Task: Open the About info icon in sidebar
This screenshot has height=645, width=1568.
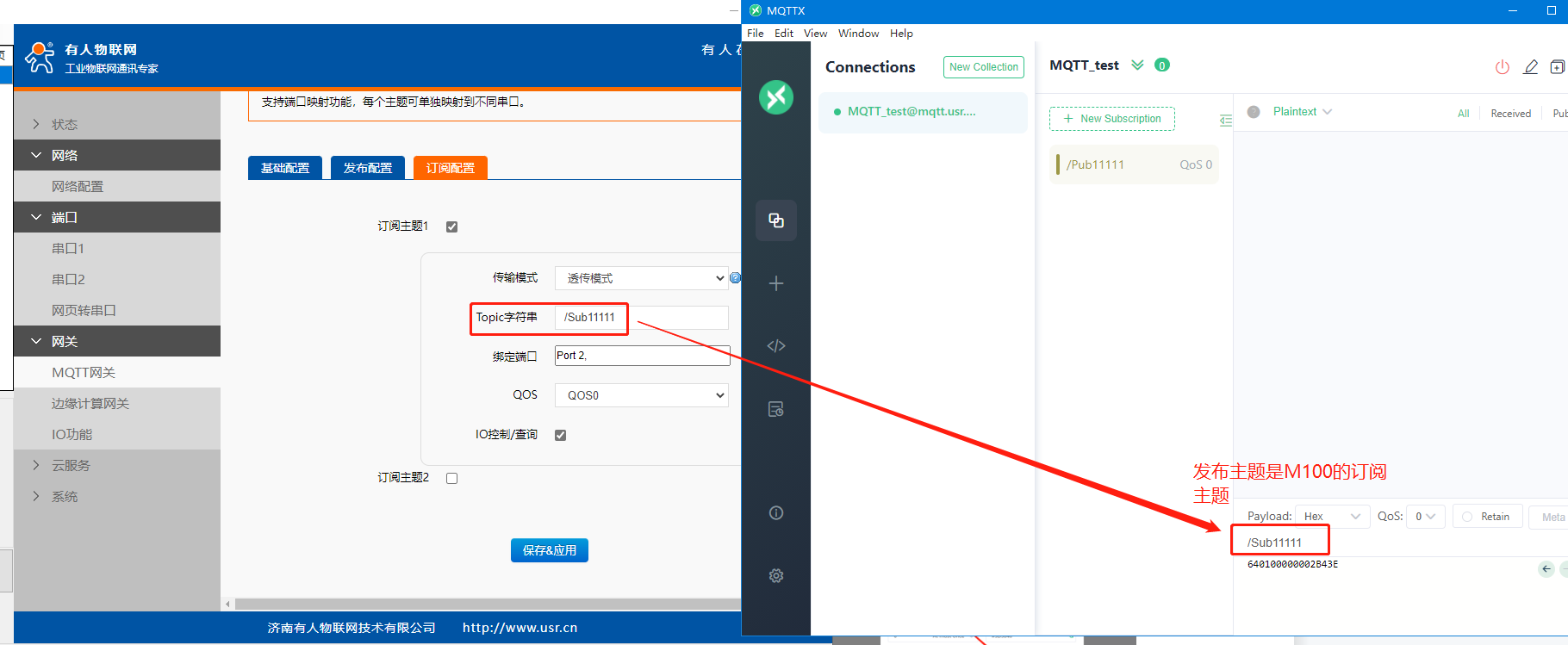Action: pos(775,513)
